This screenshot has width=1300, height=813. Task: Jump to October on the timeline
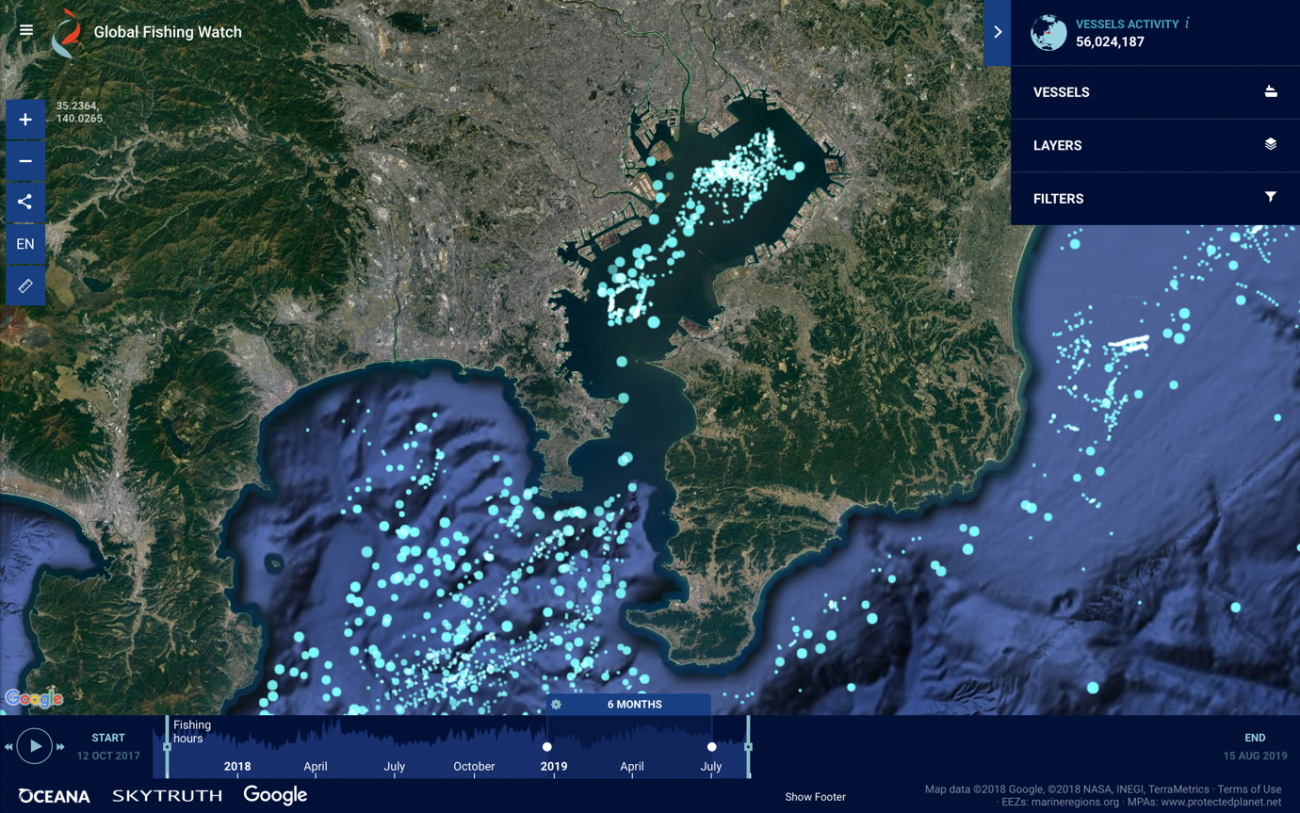(474, 767)
